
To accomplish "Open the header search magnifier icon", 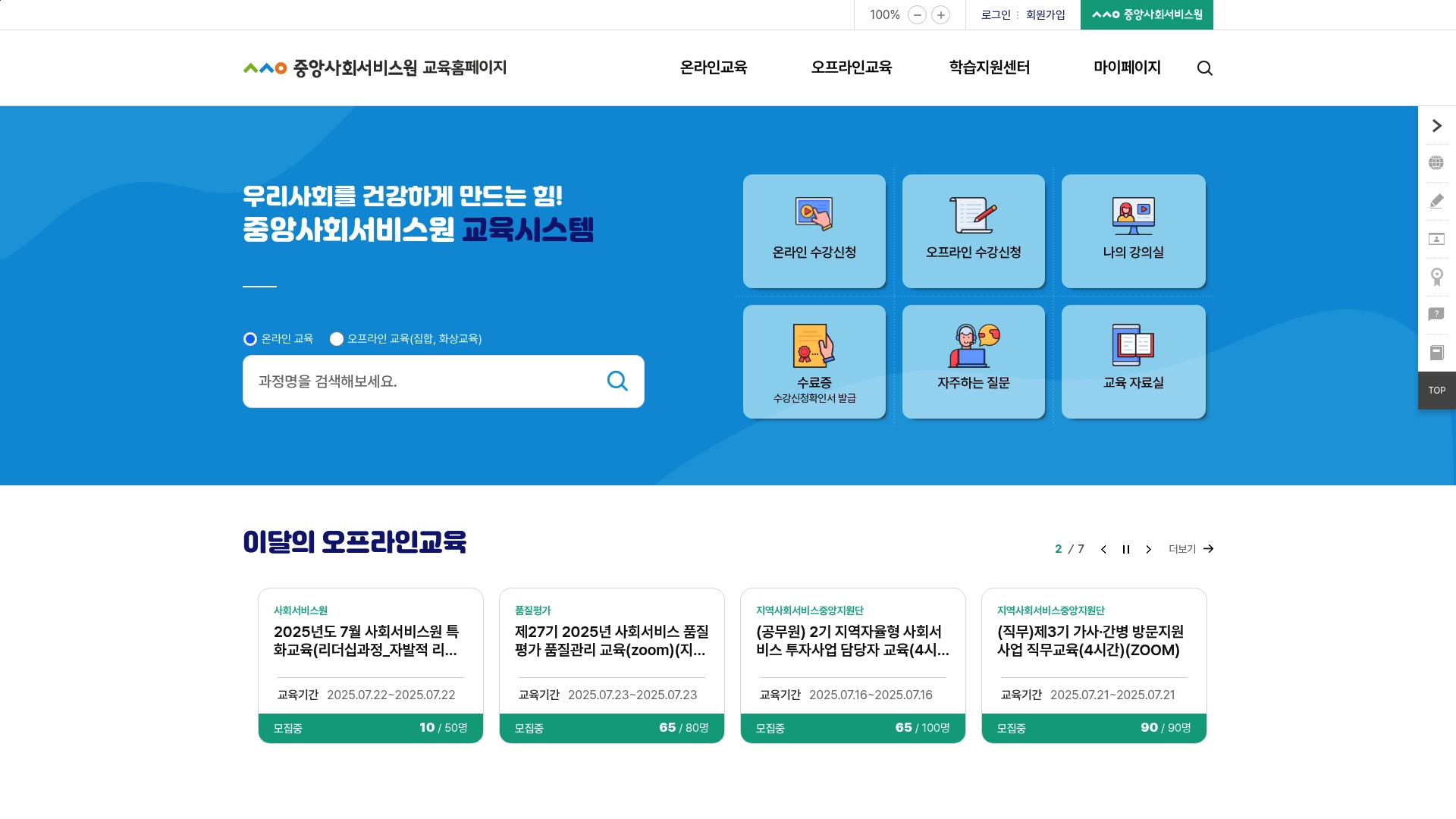I will point(1204,68).
